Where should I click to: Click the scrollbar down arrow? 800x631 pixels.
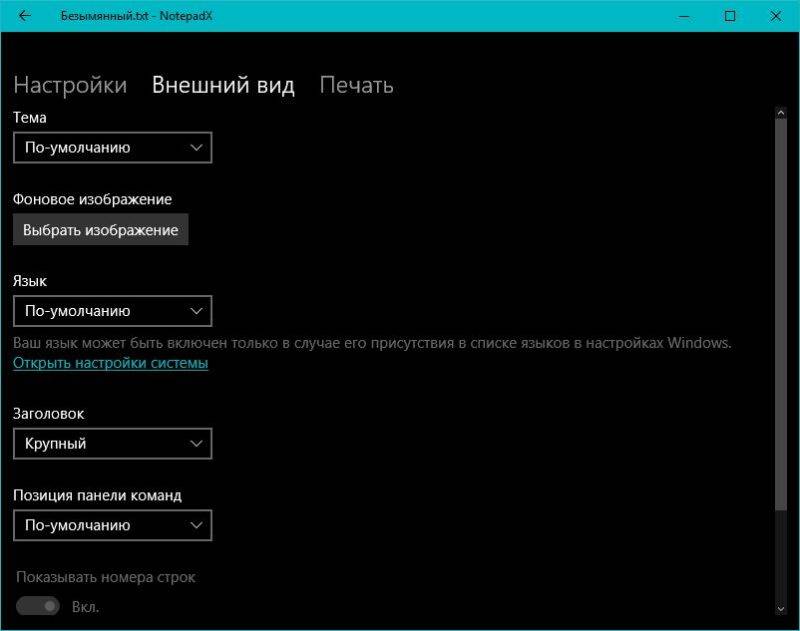click(781, 608)
